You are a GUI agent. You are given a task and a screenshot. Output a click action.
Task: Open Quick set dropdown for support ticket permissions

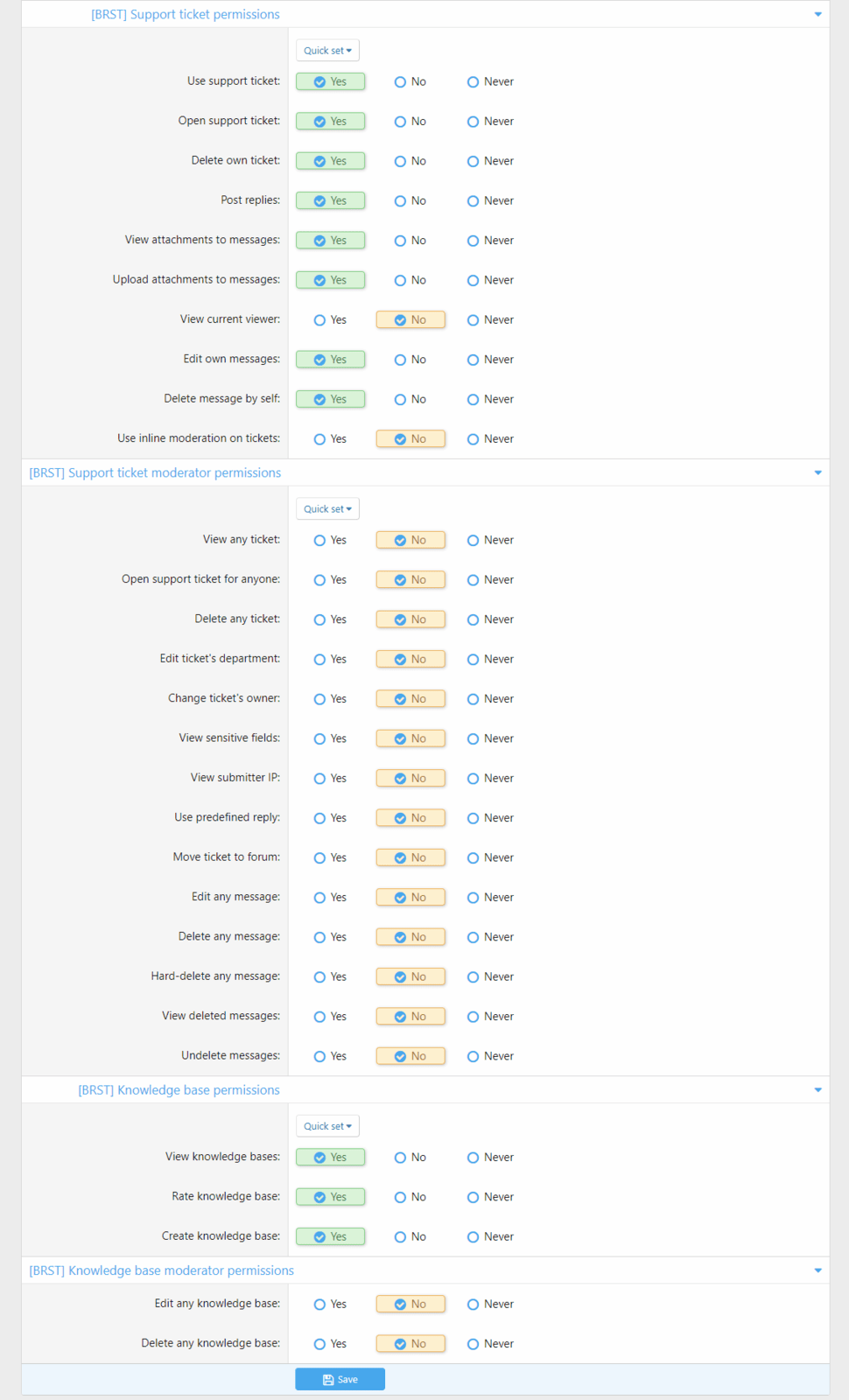click(x=327, y=51)
